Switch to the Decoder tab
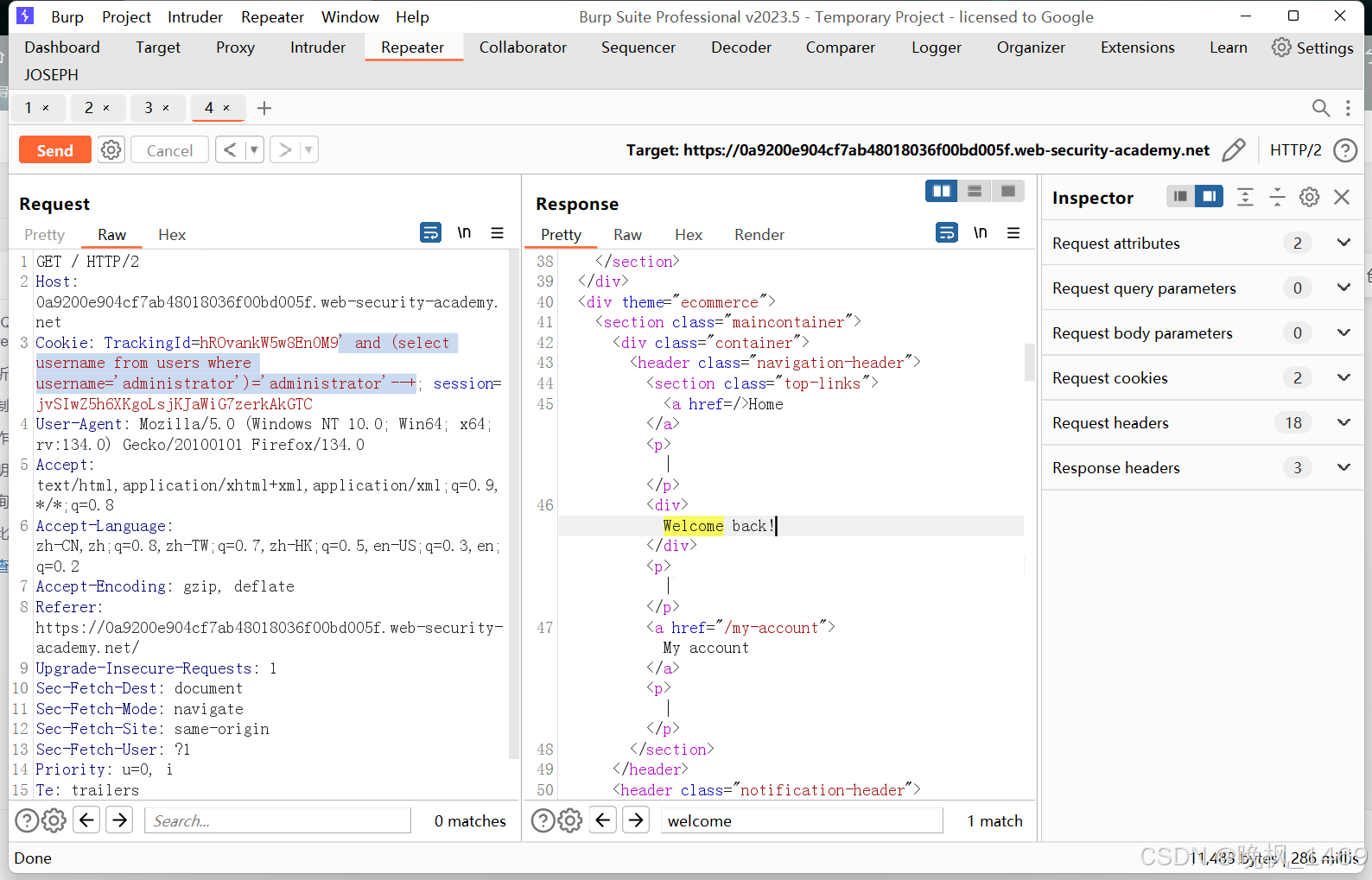Screen dimensions: 1372x880 click(x=741, y=47)
